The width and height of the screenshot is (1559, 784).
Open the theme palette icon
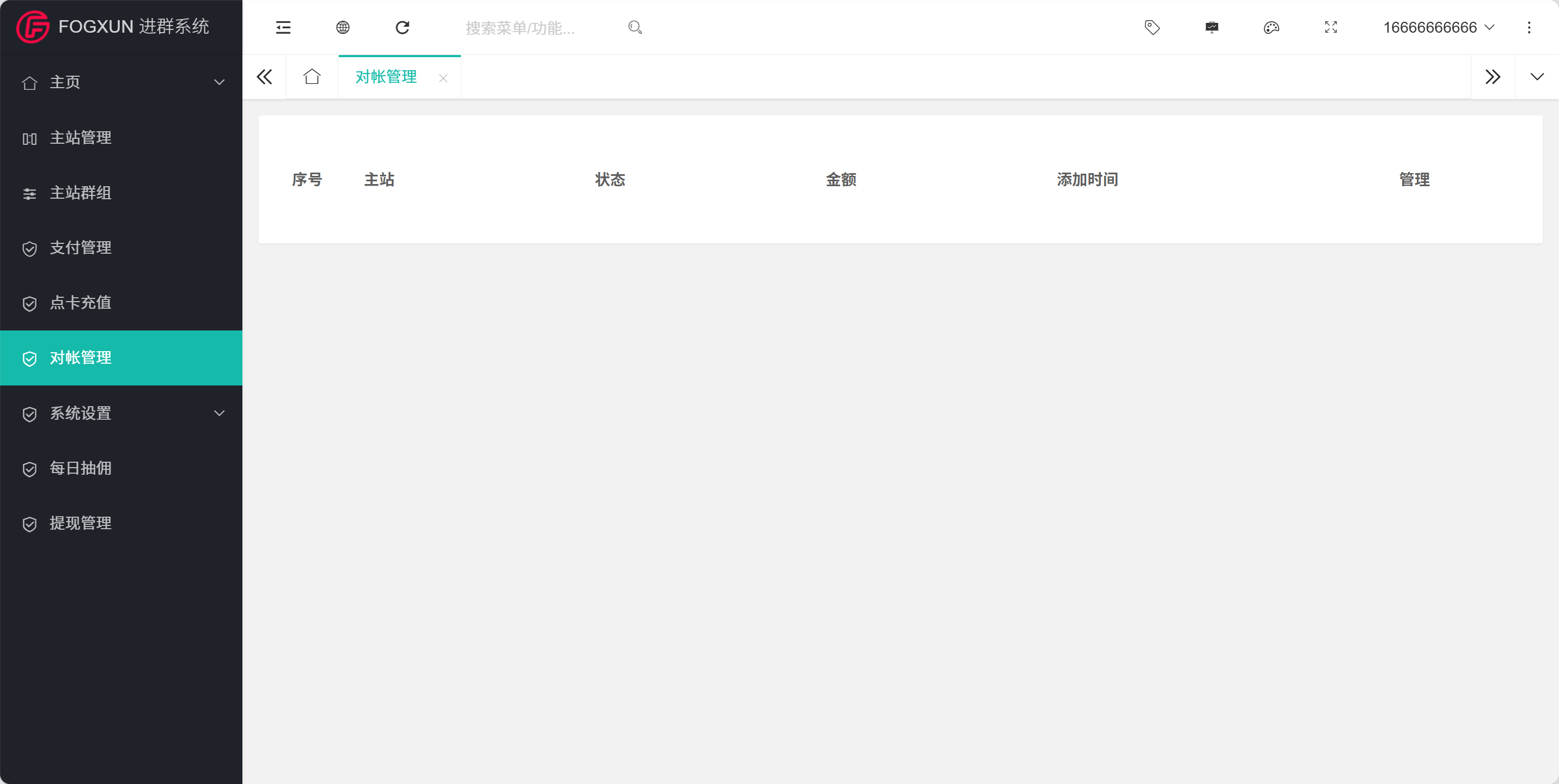point(1271,27)
